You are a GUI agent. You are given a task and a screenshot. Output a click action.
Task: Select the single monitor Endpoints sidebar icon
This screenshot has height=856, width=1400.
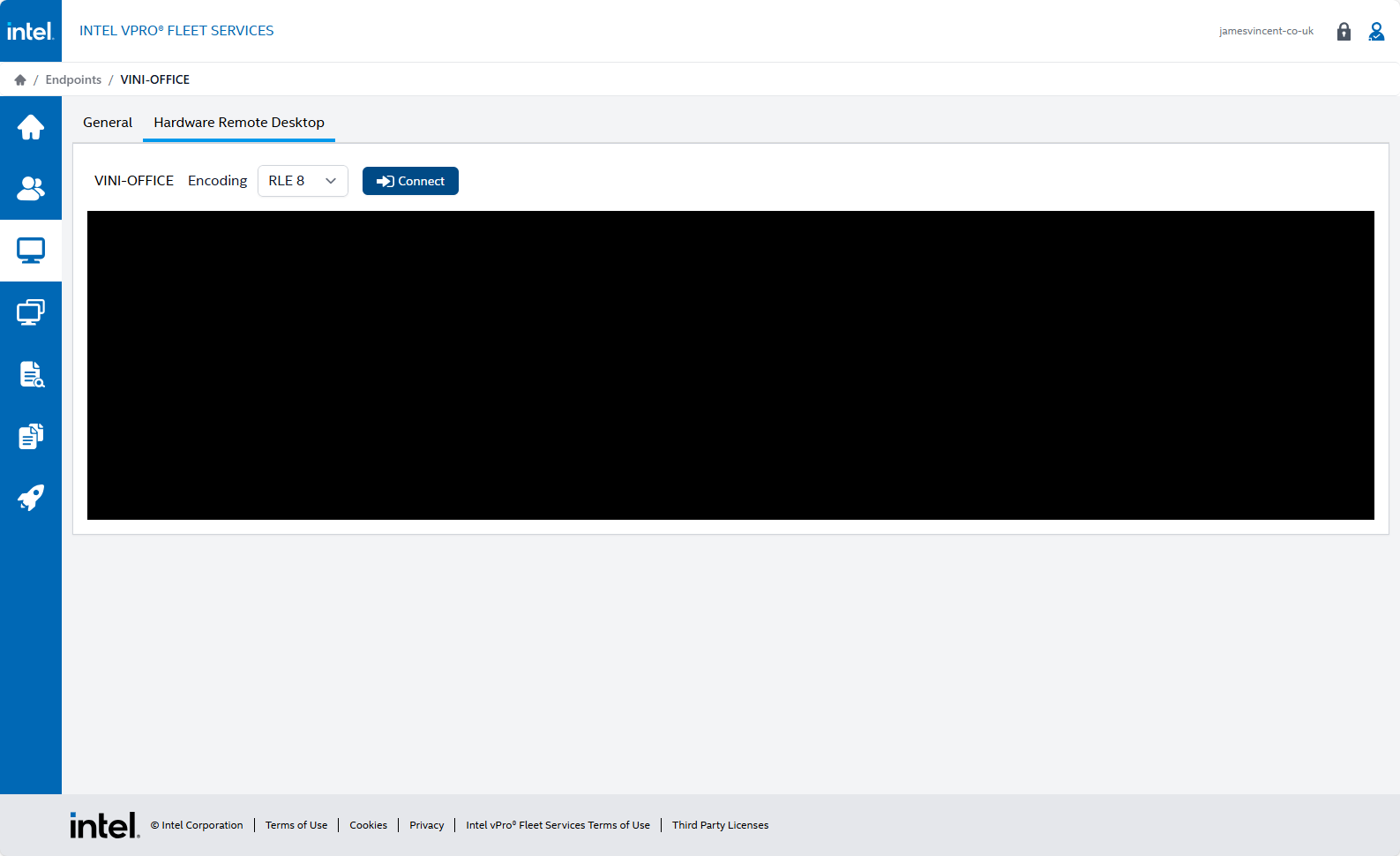pyautogui.click(x=31, y=251)
